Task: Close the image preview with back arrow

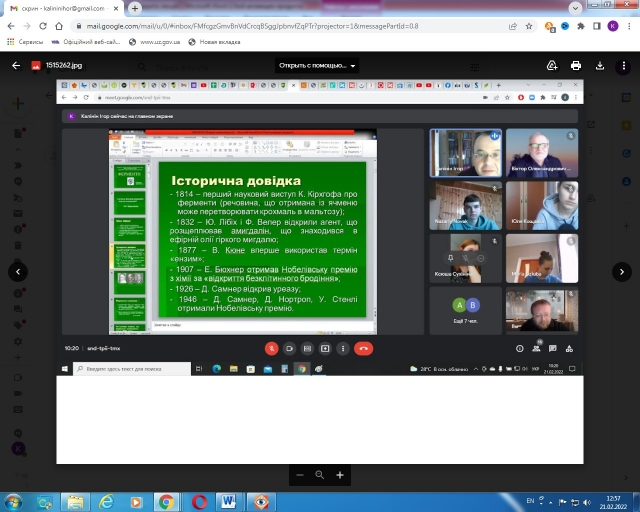Action: point(16,65)
